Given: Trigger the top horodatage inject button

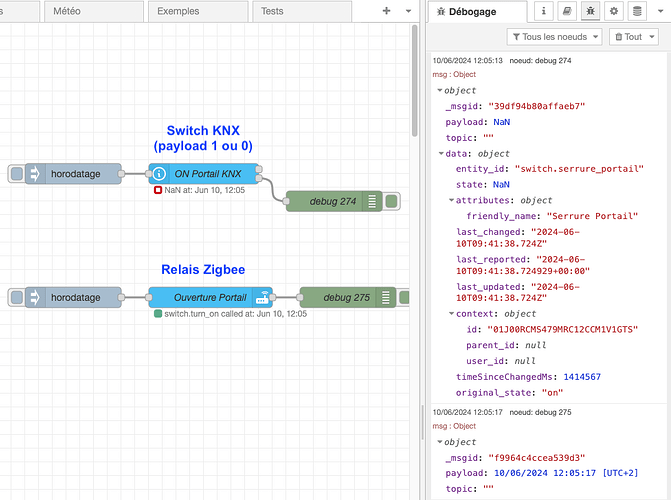Looking at the screenshot, I should coord(16,174).
